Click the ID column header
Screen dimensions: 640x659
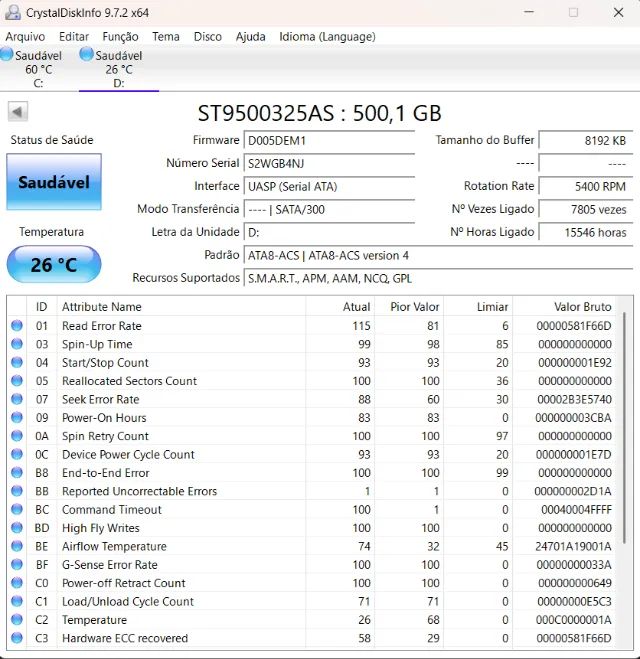tap(42, 307)
